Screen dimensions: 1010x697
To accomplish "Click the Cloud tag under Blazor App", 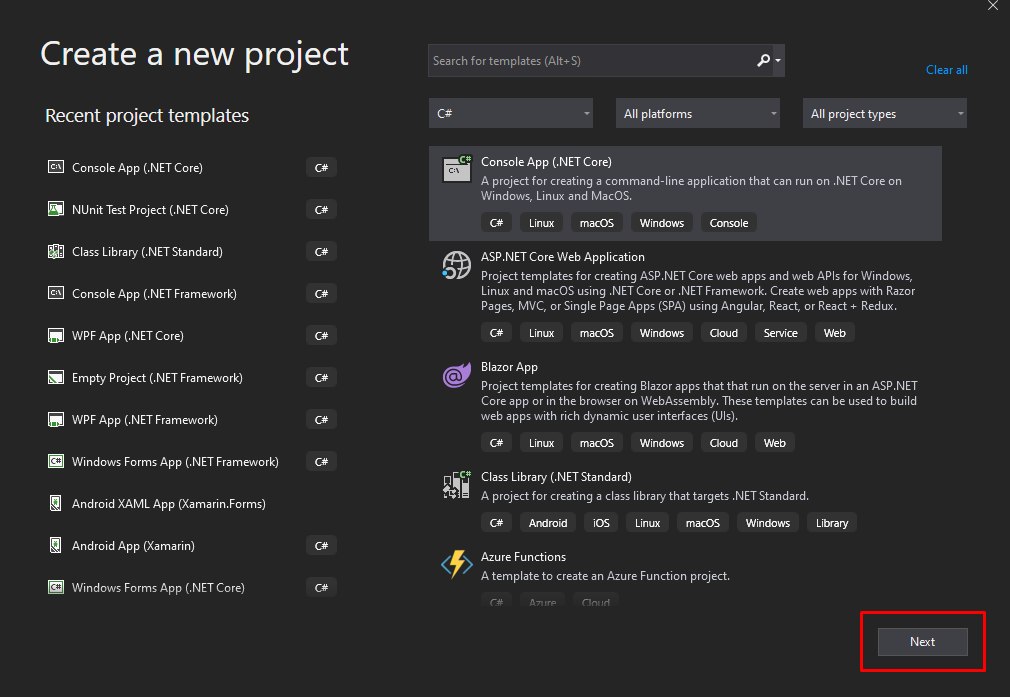I will point(723,443).
